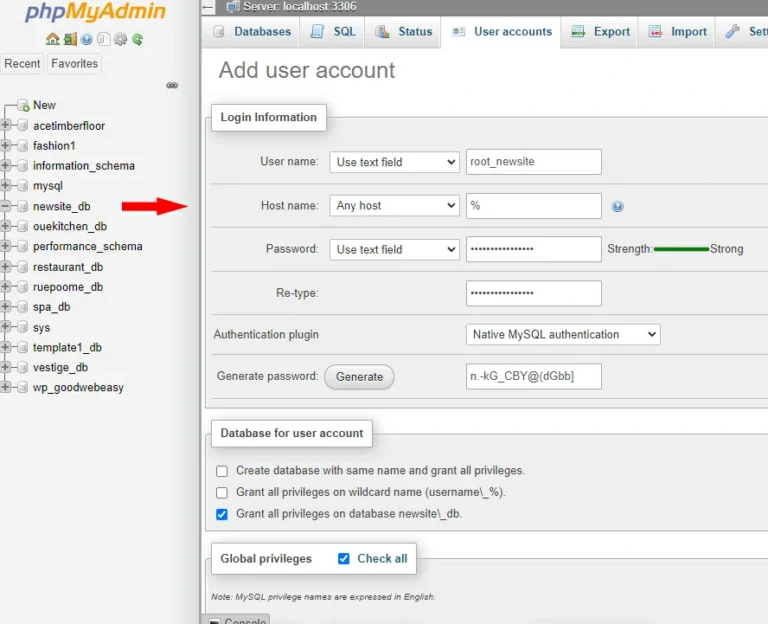Click the phpMyAdmin Home icon
The width and height of the screenshot is (768, 624).
[x=52, y=39]
